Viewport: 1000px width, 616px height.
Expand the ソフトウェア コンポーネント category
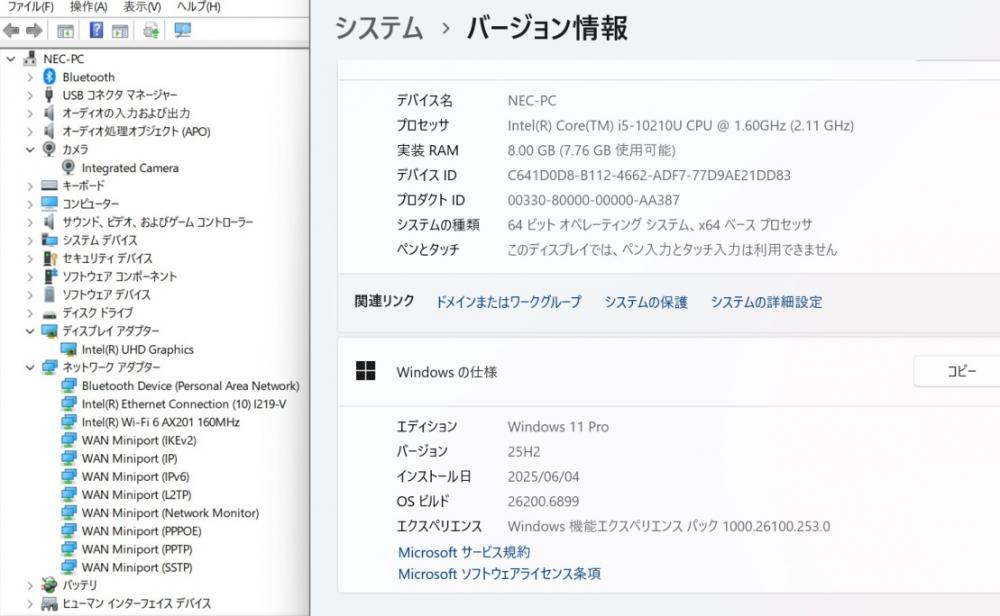coord(30,277)
